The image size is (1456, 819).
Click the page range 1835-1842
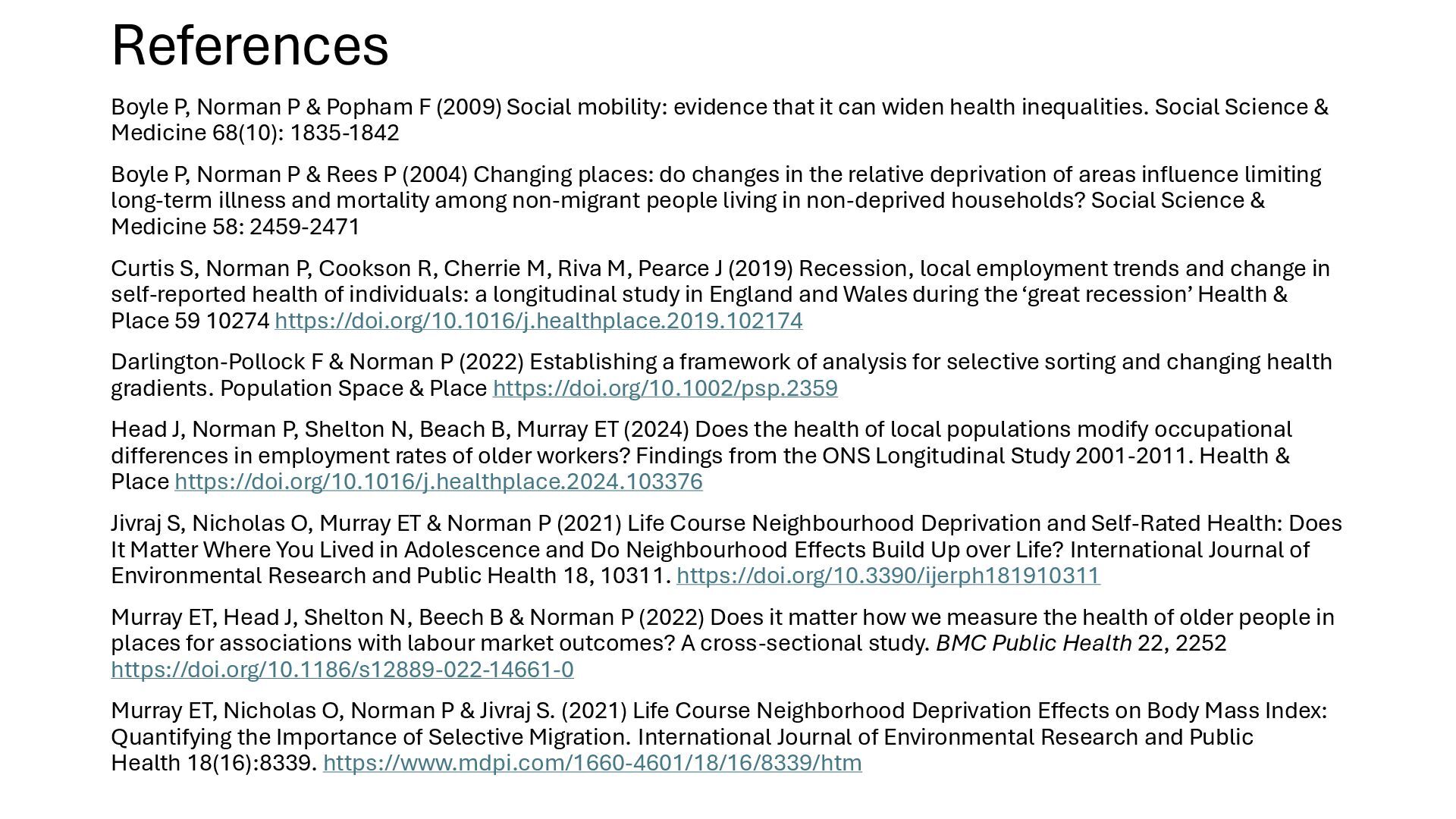click(x=344, y=133)
